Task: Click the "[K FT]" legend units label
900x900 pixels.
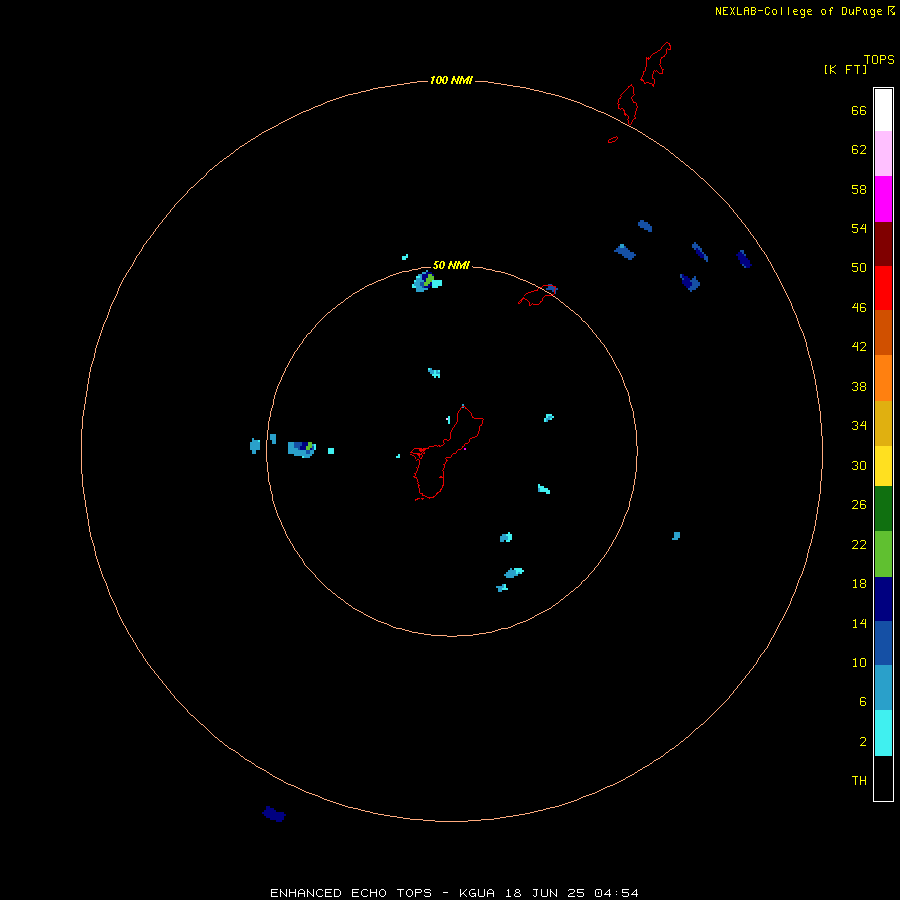Action: 845,69
